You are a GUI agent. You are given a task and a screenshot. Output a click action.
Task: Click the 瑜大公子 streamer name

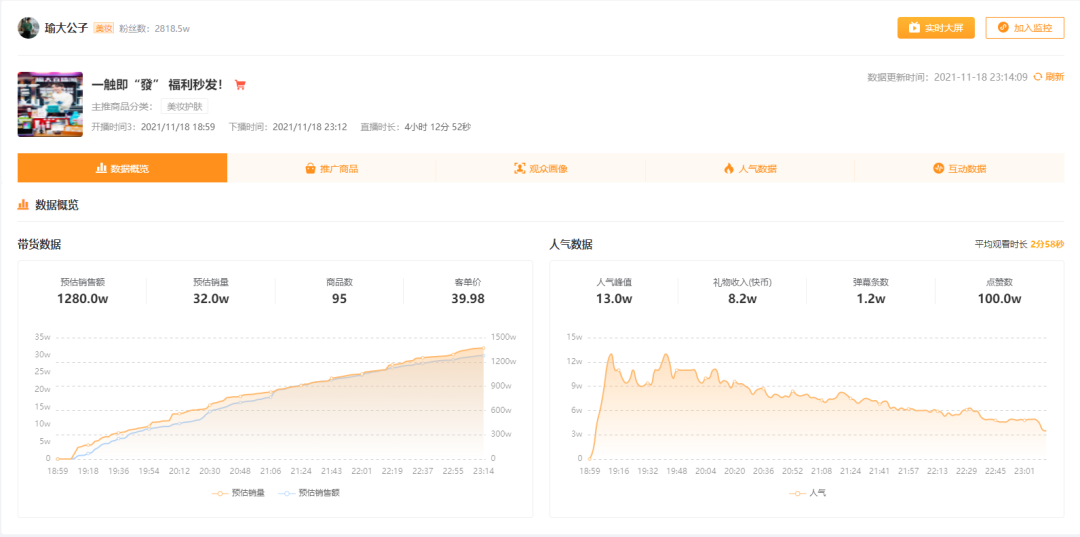(x=66, y=28)
